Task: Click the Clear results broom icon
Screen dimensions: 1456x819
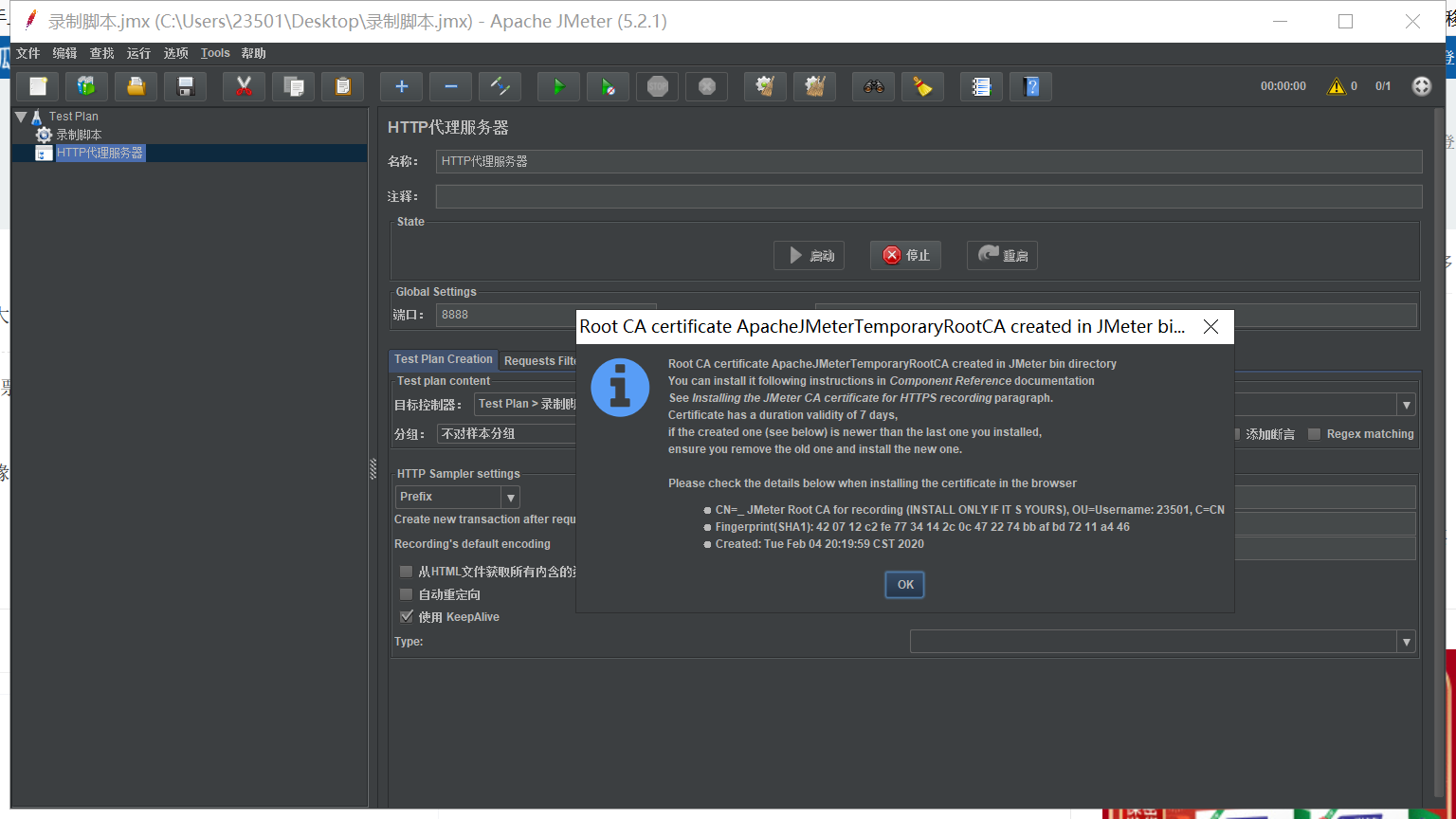Action: (x=766, y=86)
